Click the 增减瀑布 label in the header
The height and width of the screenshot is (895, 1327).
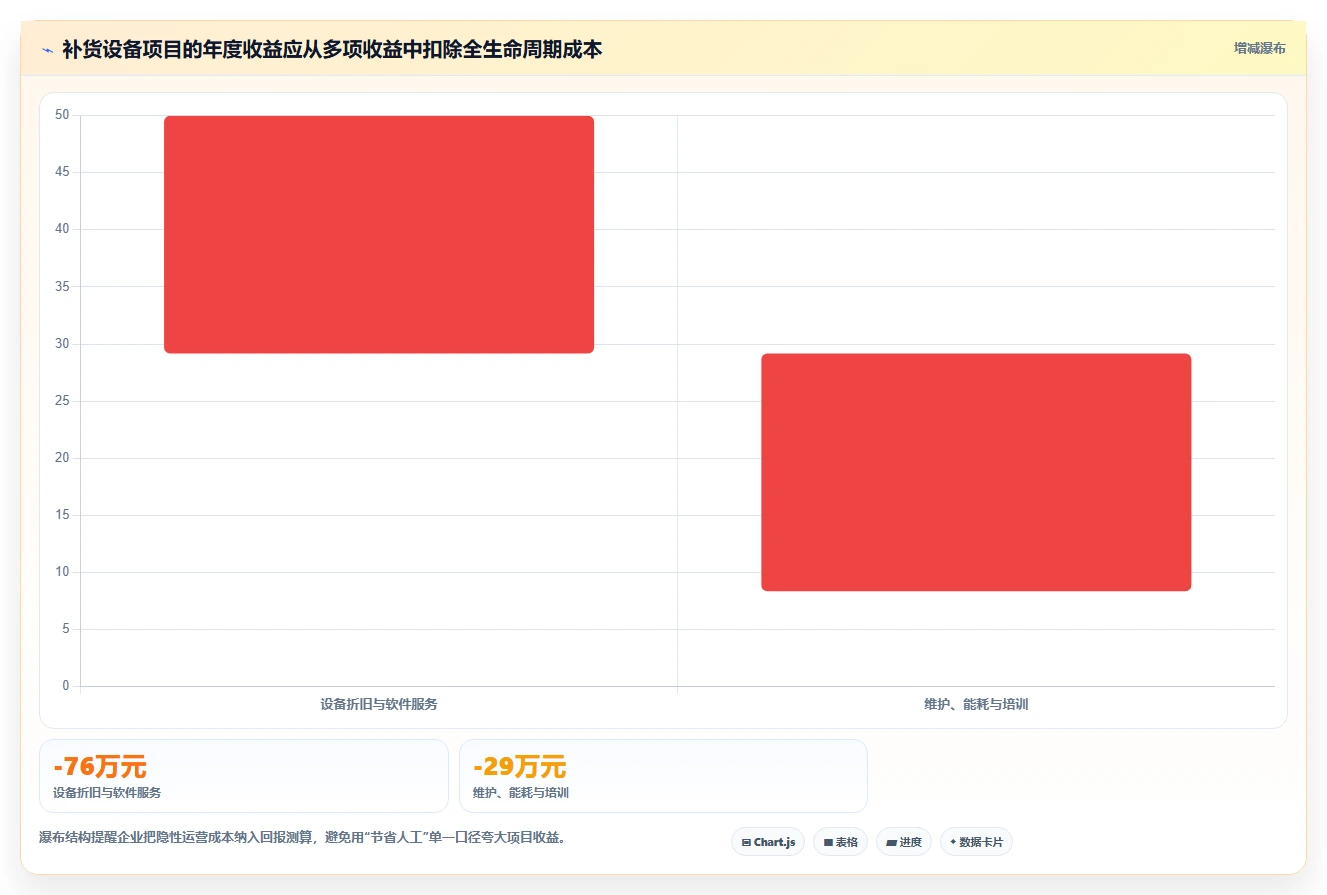tap(1259, 48)
